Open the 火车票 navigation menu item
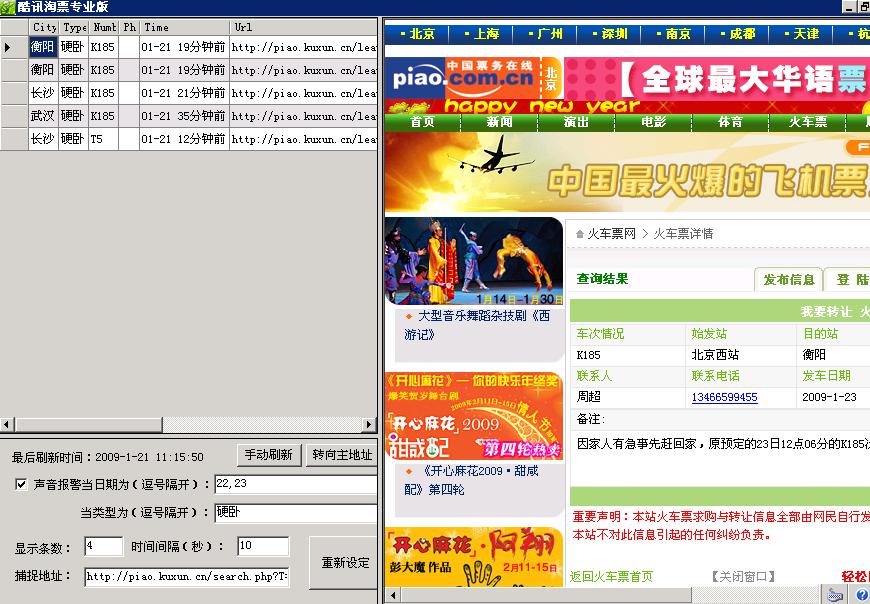The image size is (870, 604). click(x=808, y=122)
